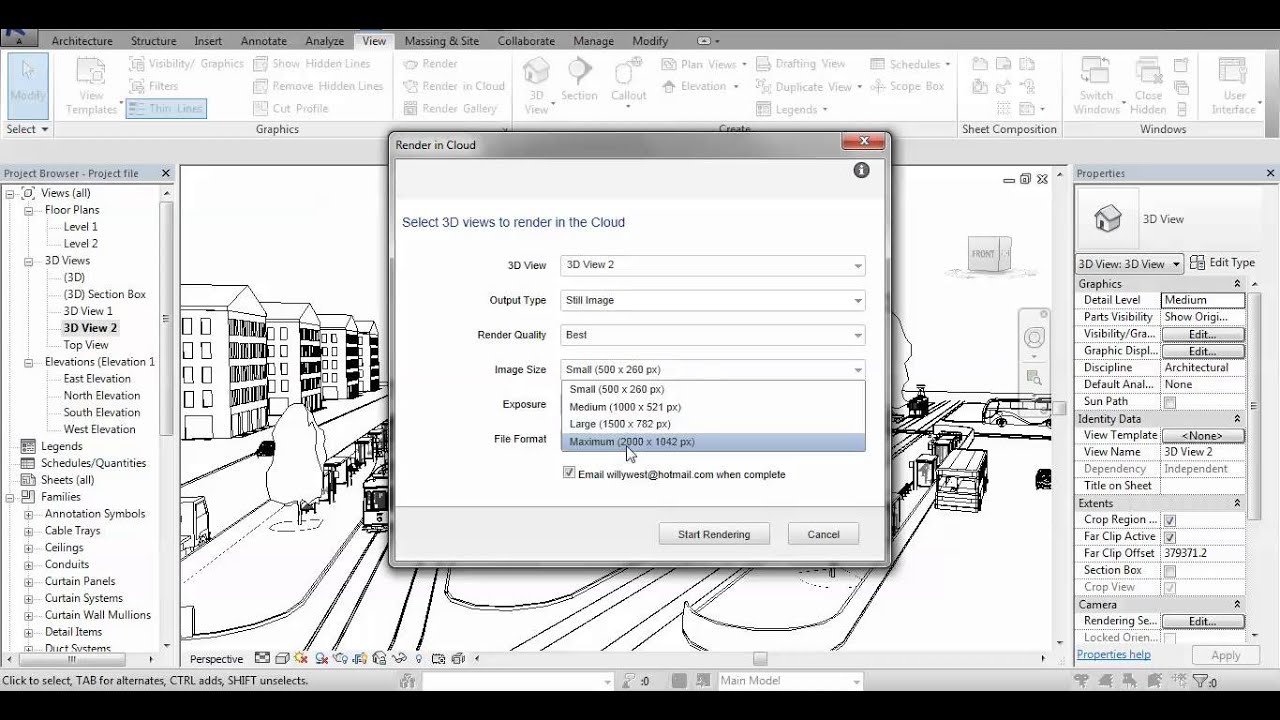Viewport: 1280px width, 720px height.
Task: Switch to the Massing & Site tab
Action: click(441, 41)
